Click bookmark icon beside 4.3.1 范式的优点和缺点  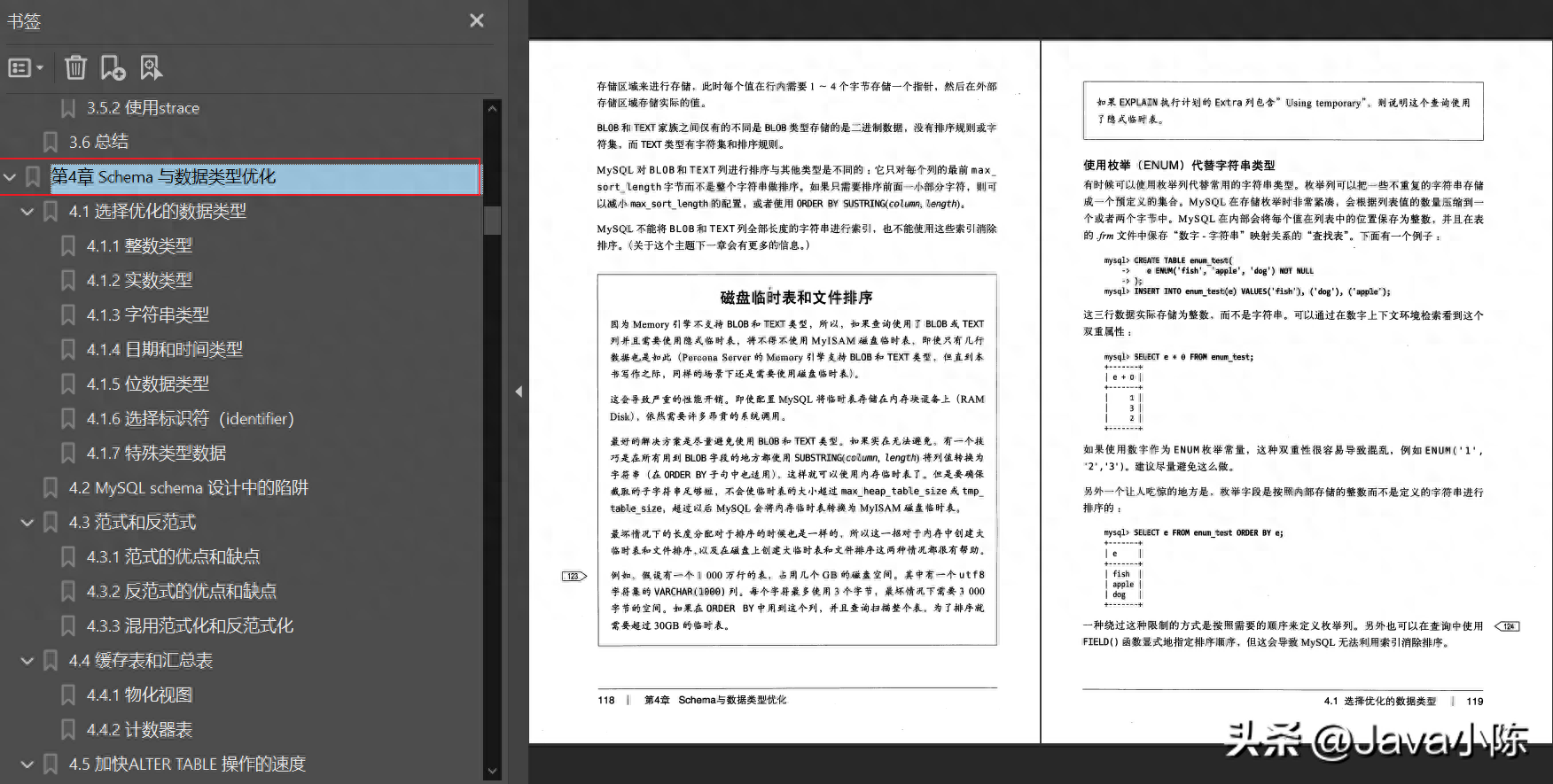coord(67,557)
